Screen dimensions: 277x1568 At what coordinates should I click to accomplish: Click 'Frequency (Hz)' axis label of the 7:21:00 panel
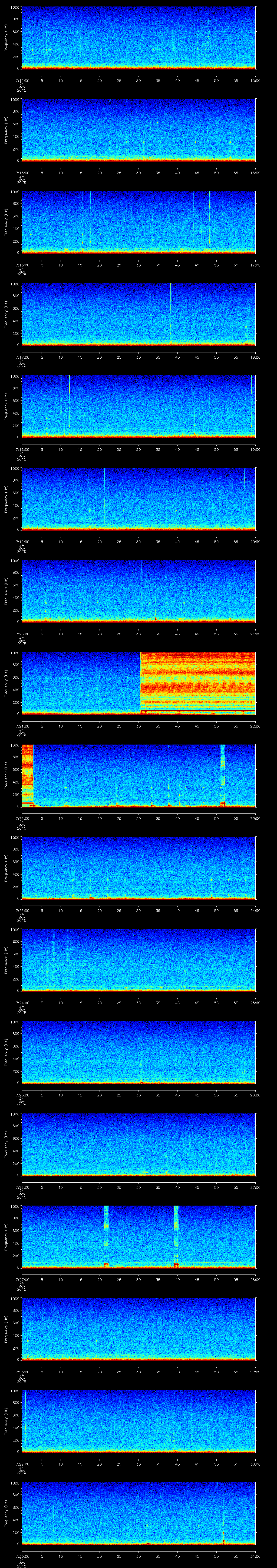point(6,683)
